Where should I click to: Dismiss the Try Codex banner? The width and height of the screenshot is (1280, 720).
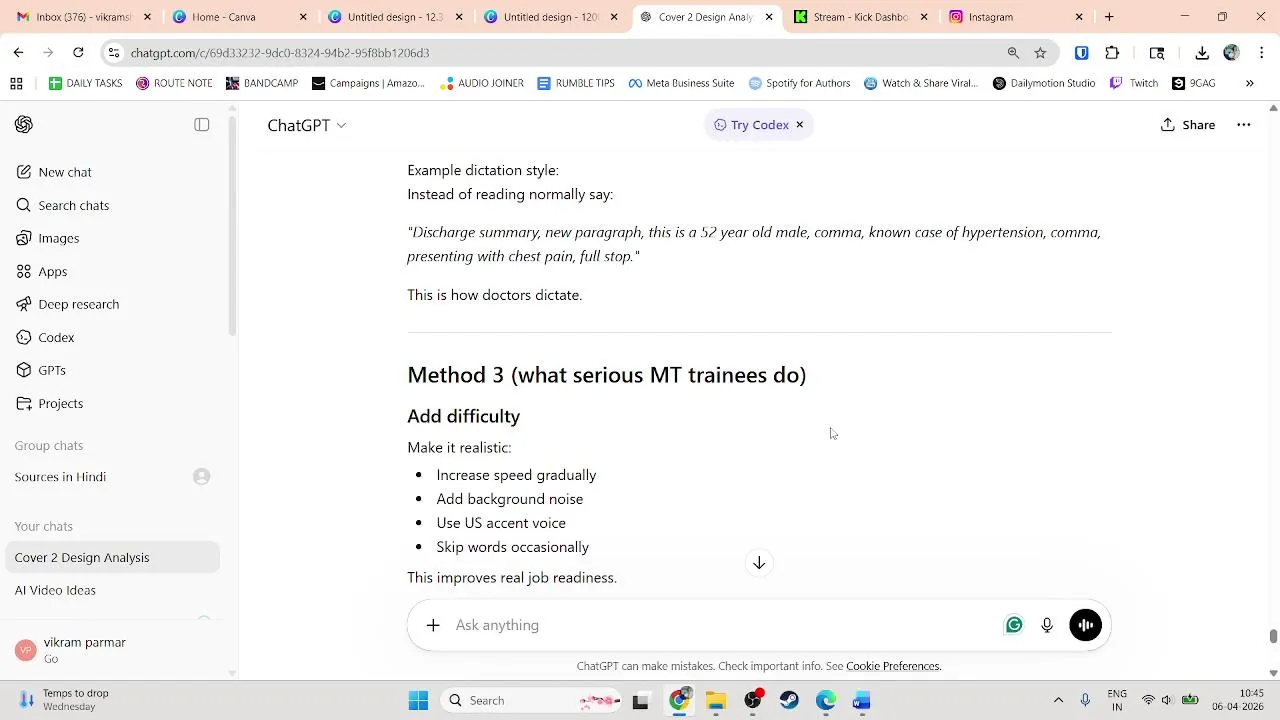tap(799, 125)
